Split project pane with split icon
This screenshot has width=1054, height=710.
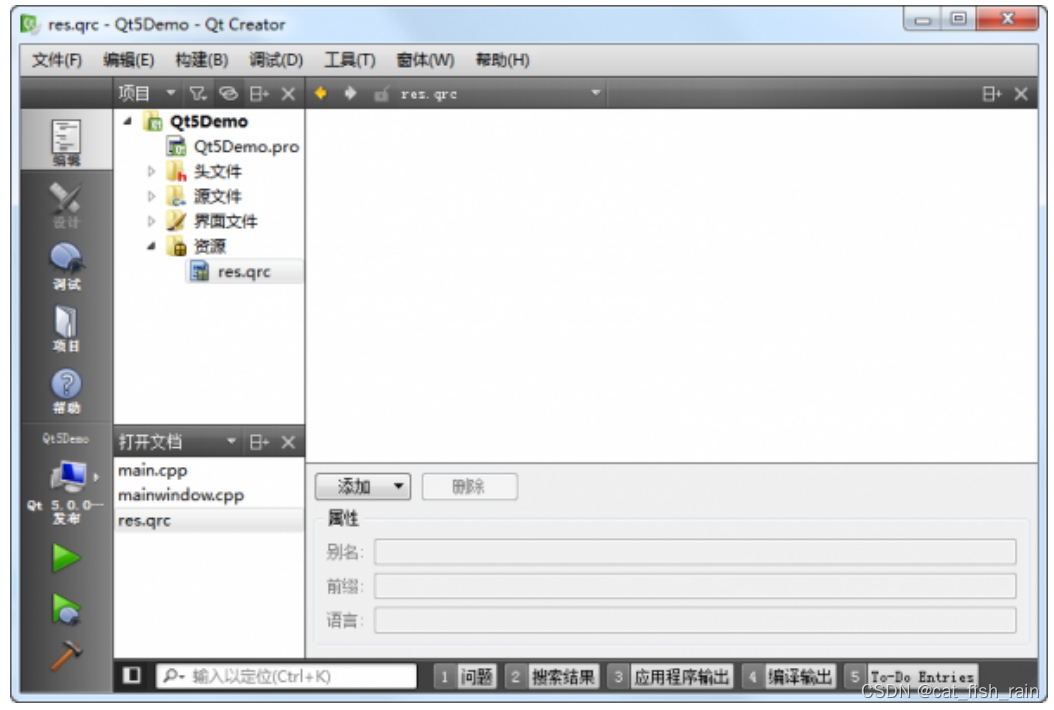(259, 93)
